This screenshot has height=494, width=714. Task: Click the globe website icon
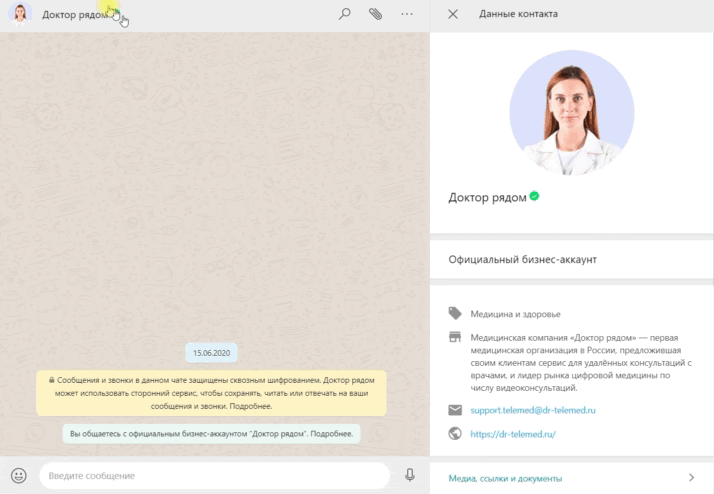454,433
